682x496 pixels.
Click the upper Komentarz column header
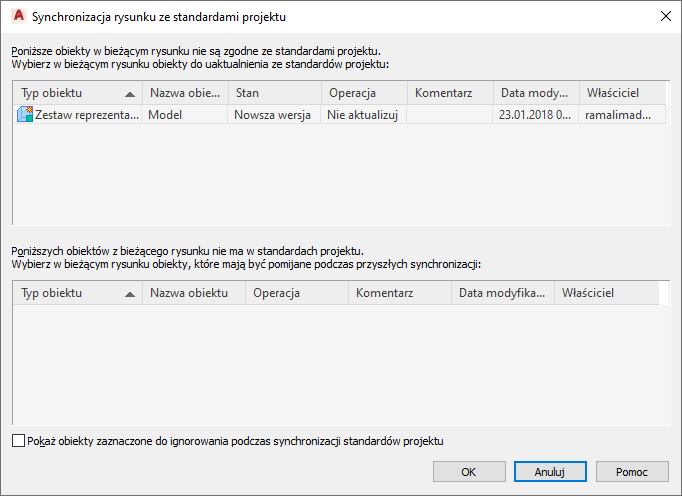[450, 92]
